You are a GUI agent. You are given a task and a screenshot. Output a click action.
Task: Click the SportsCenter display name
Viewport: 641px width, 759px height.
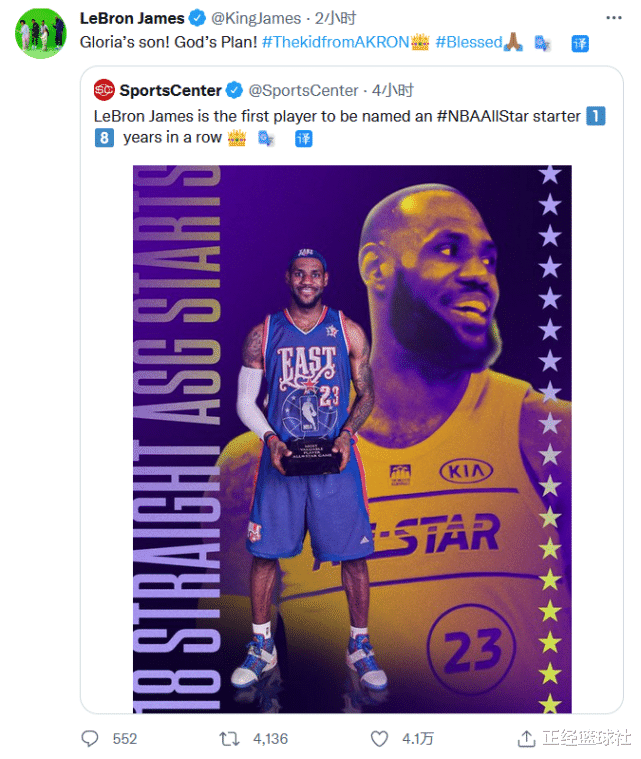click(170, 91)
